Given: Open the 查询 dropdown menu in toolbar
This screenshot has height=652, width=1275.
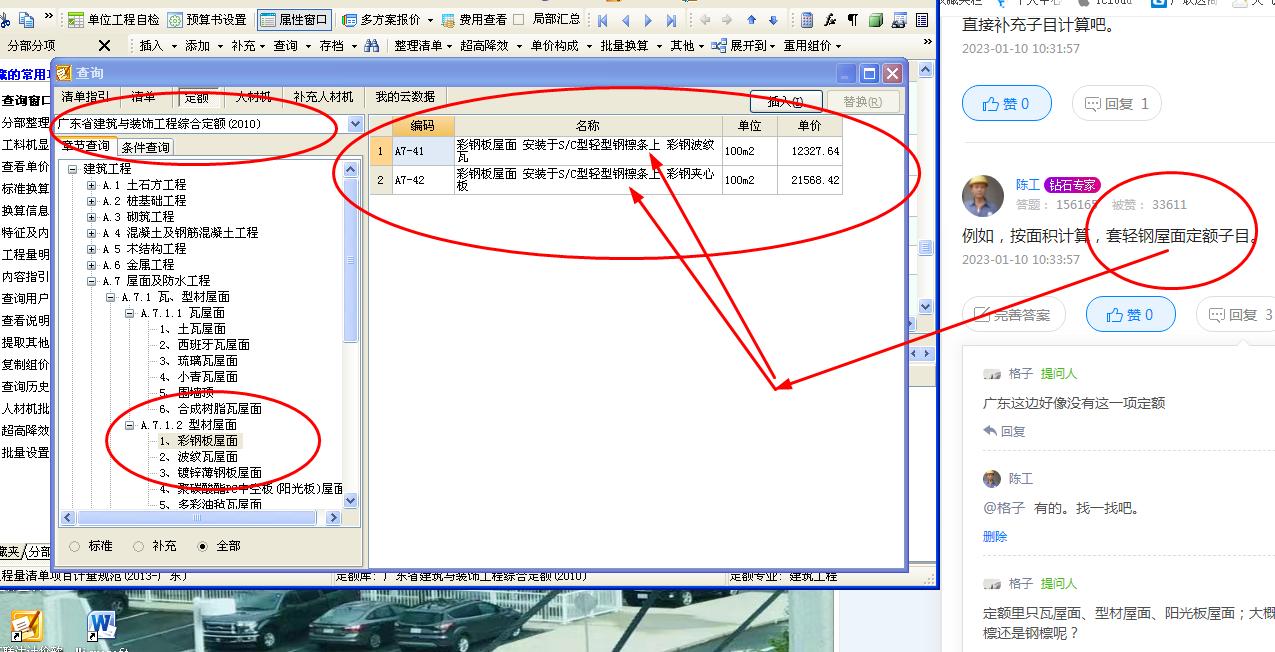Looking at the screenshot, I should tap(292, 46).
